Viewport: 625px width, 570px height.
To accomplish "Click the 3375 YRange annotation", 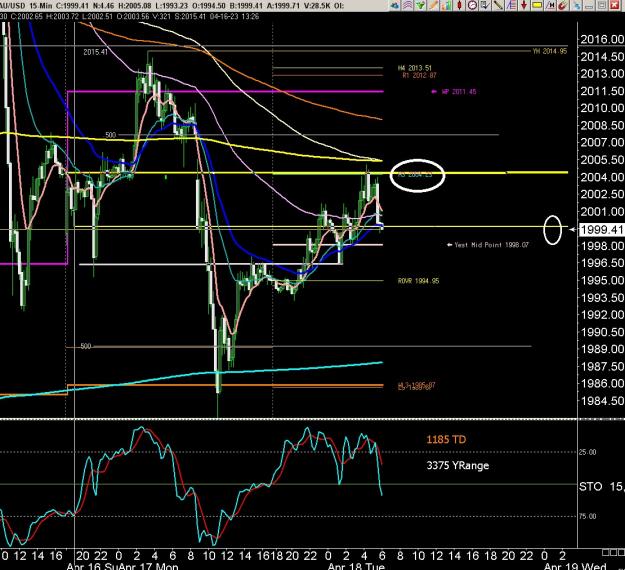I will click(458, 466).
